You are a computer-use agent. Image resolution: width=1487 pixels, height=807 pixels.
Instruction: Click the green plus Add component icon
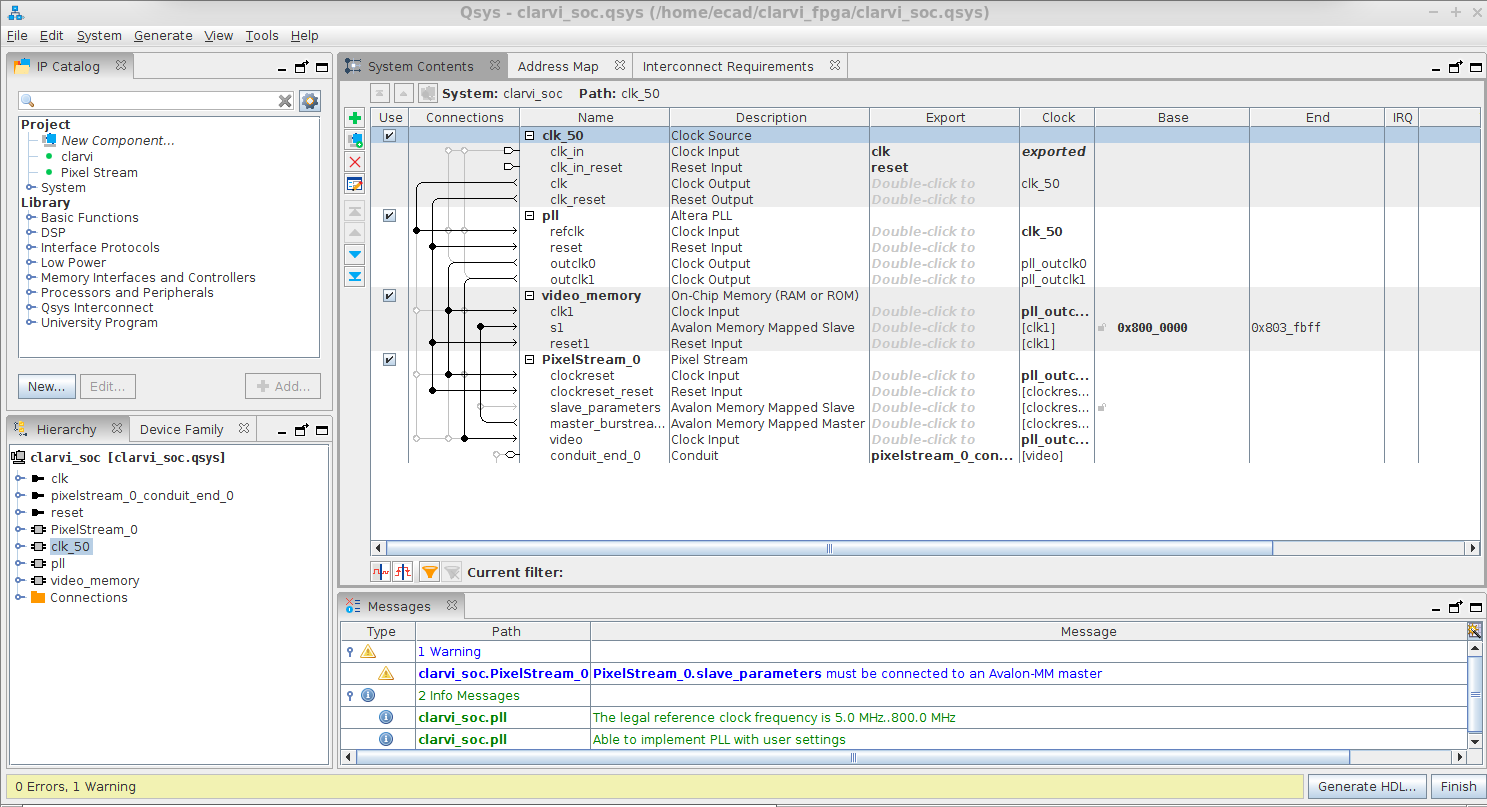pyautogui.click(x=355, y=118)
